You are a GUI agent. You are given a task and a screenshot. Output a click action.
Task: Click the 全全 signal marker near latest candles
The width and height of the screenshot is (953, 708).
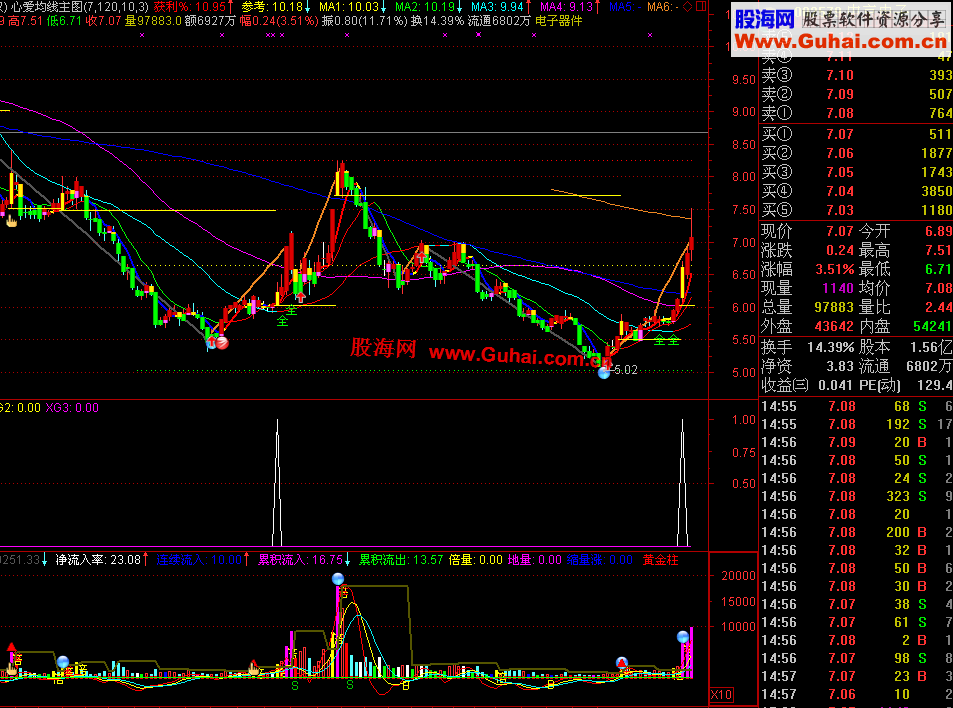click(x=666, y=340)
